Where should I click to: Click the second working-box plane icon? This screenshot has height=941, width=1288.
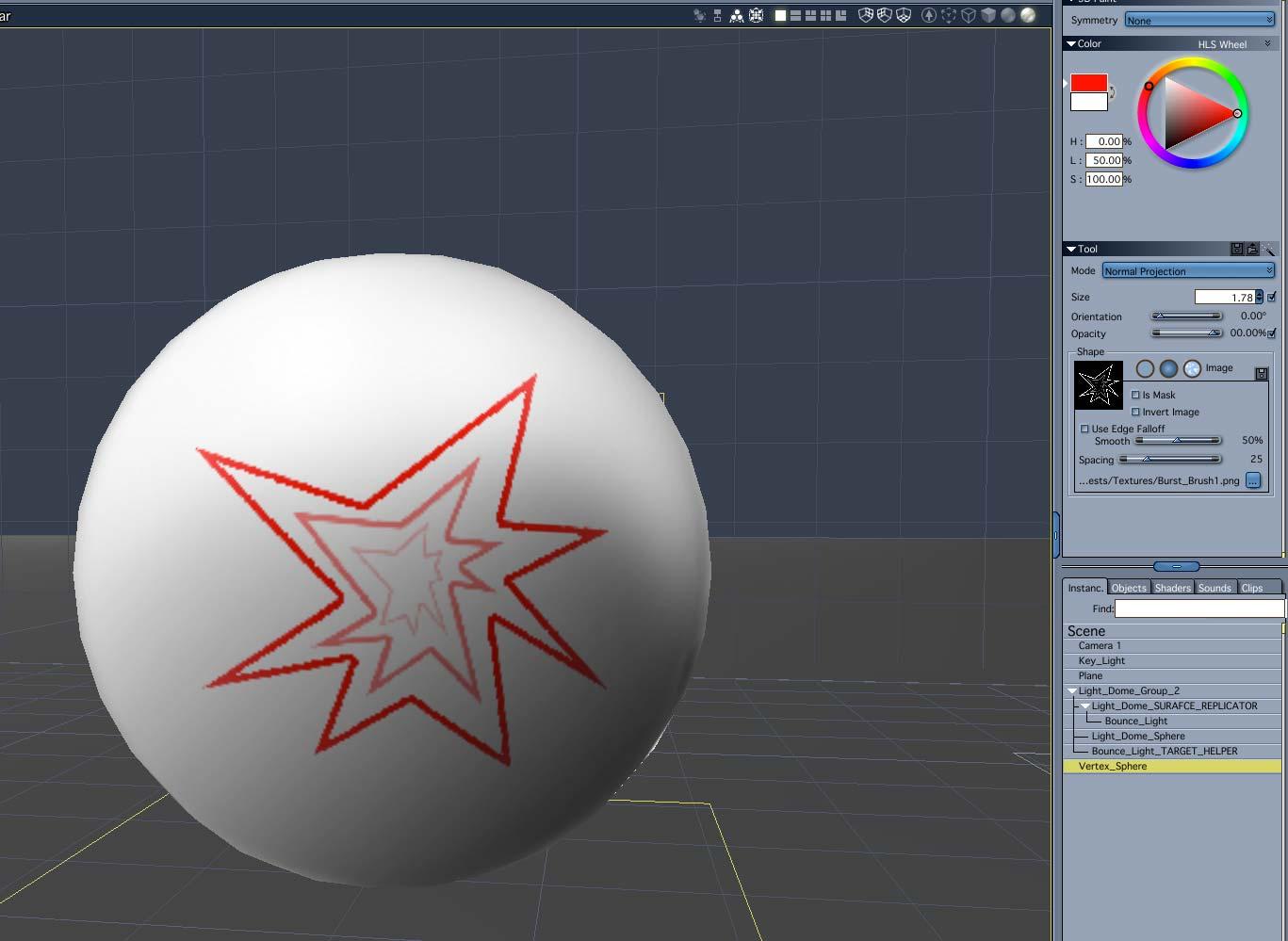pos(885,15)
